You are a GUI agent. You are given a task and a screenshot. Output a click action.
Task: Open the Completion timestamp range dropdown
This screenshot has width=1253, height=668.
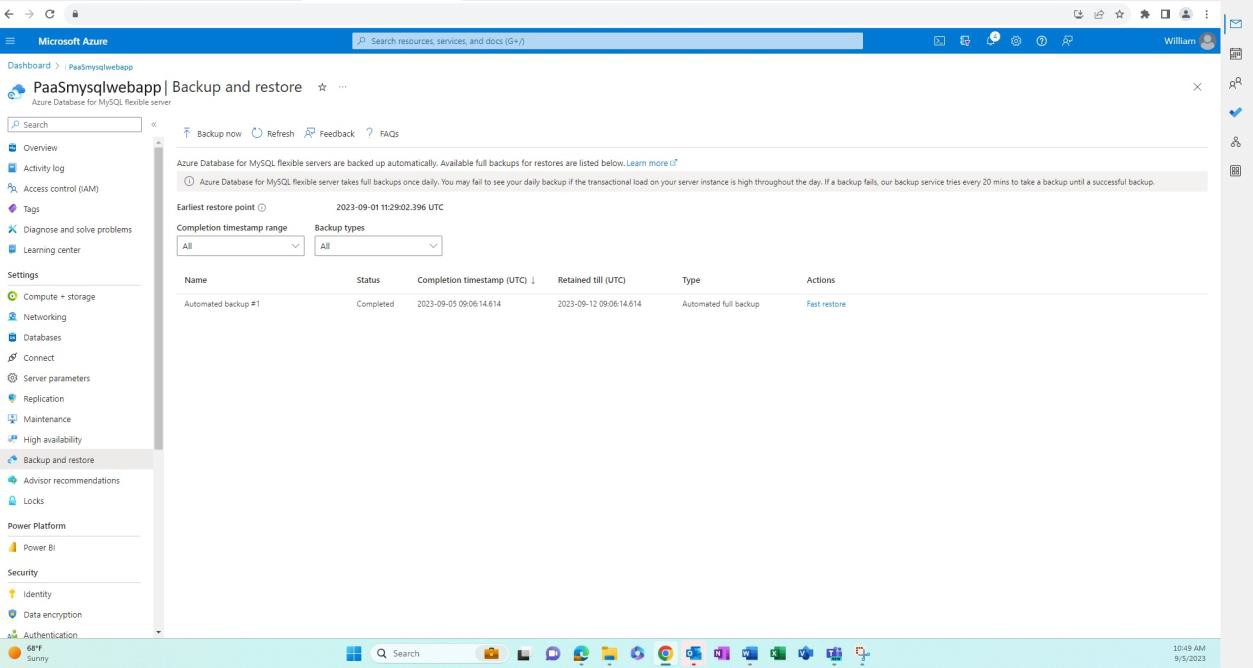[x=240, y=245]
